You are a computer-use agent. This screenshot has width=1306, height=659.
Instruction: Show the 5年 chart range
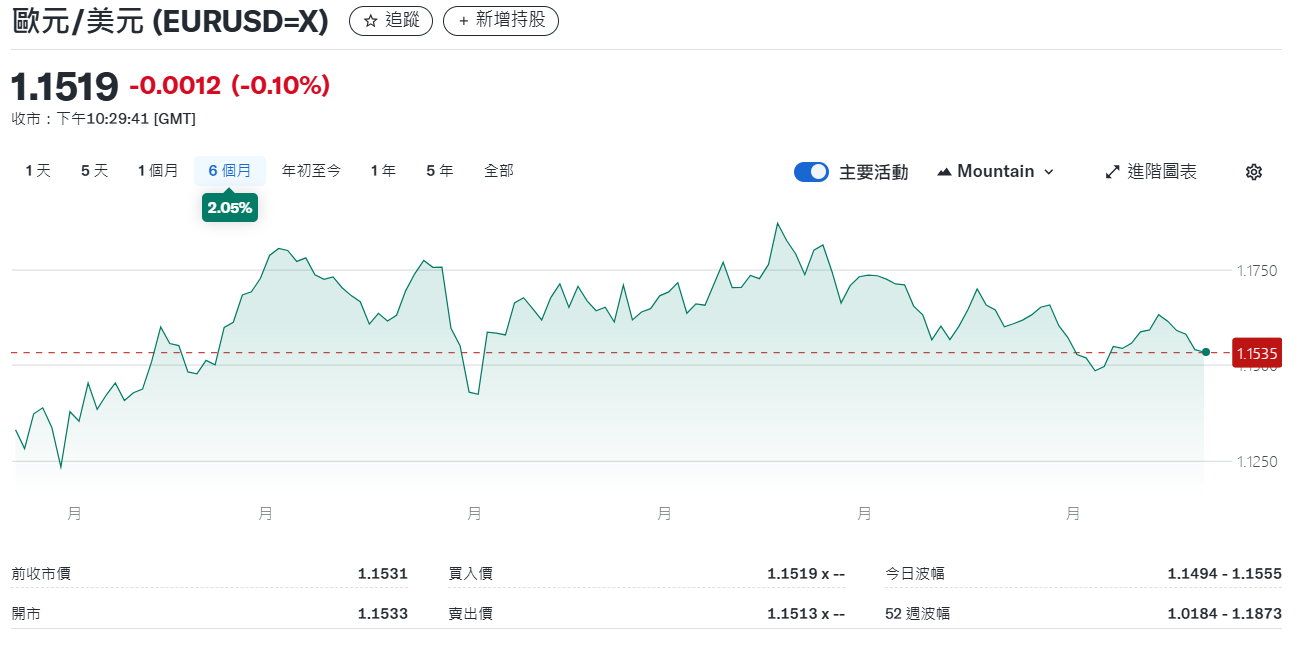[x=440, y=171]
